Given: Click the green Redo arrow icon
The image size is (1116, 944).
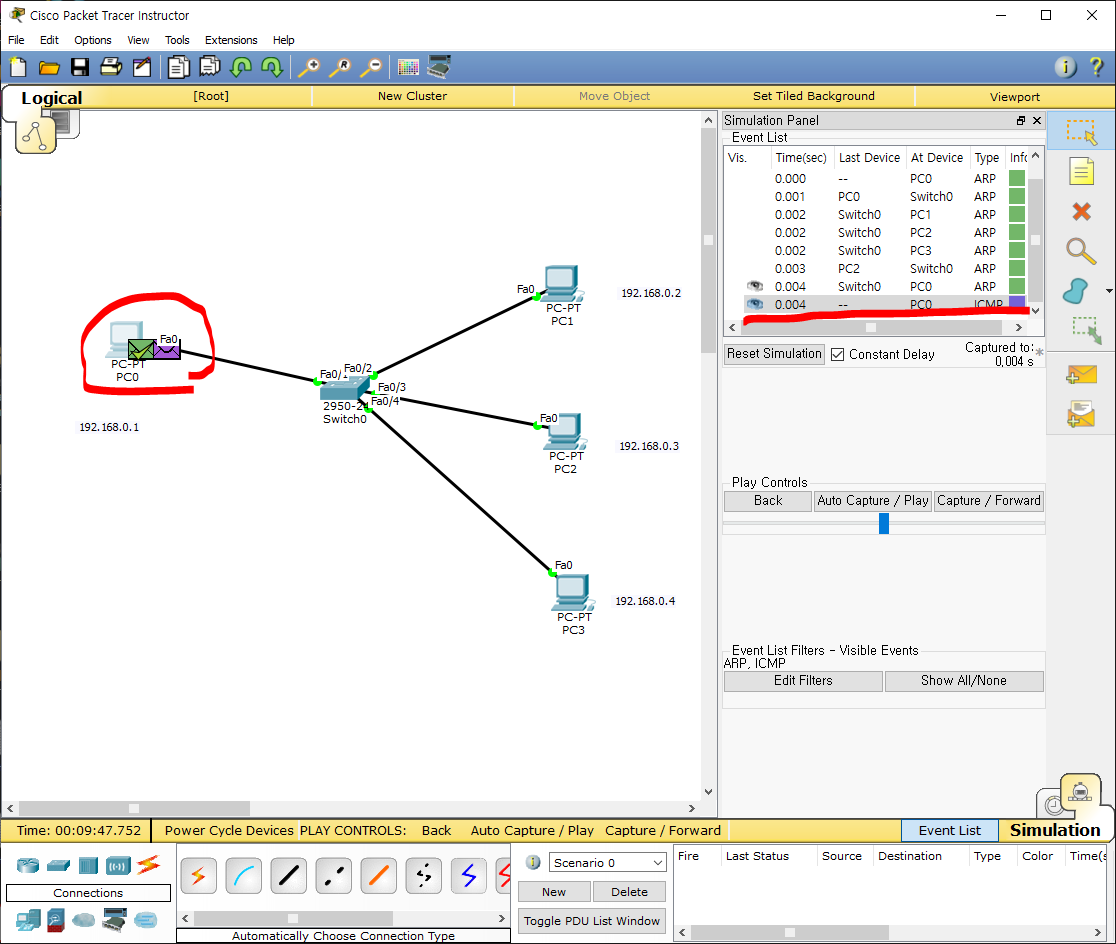Looking at the screenshot, I should point(272,68).
